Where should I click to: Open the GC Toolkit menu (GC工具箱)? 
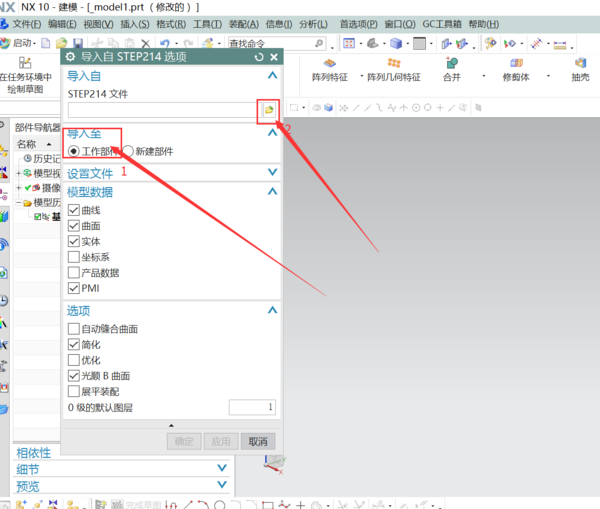(442, 24)
